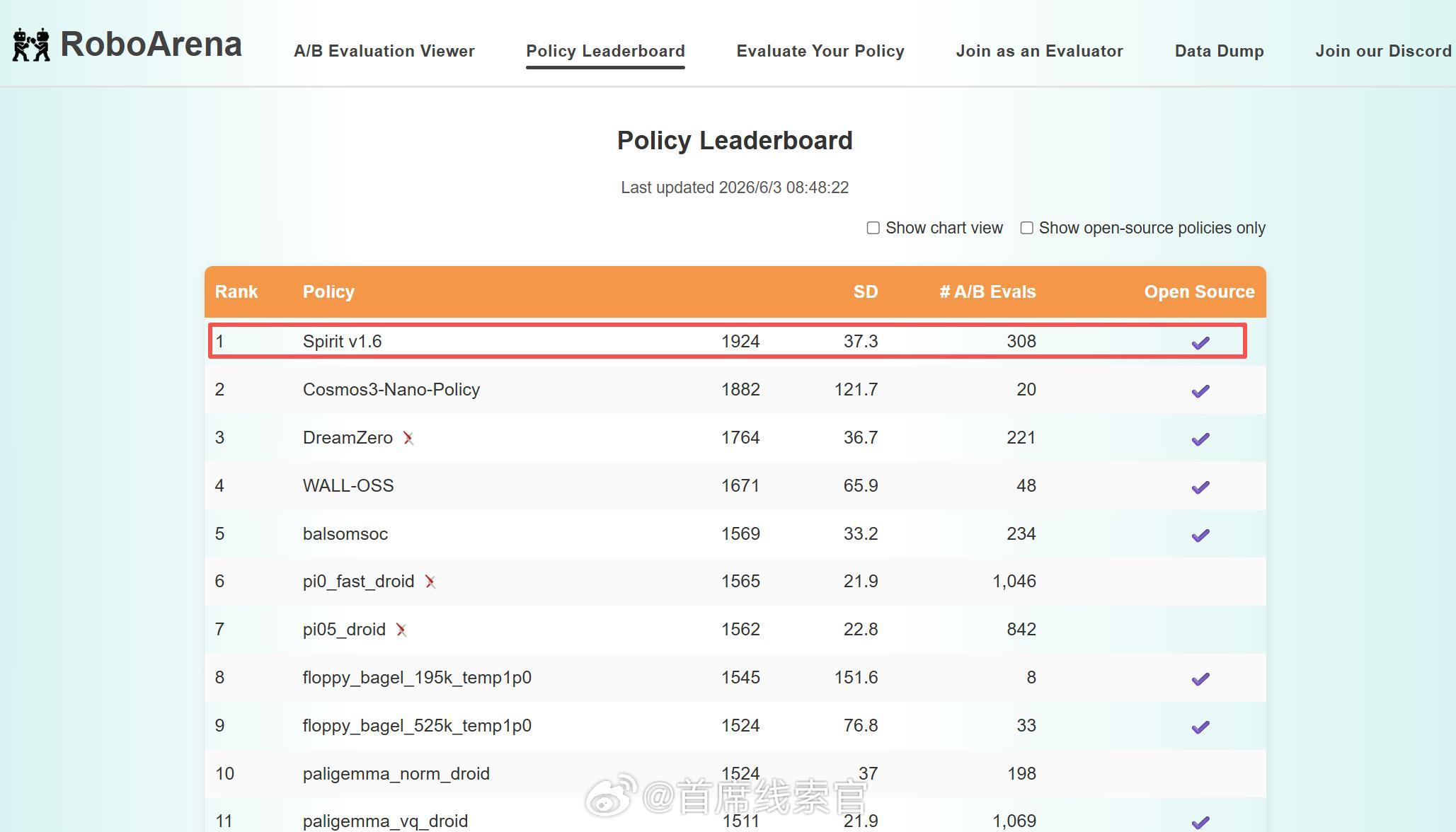Click the Policy Leaderboard page heading
The image size is (1456, 832).
[x=735, y=140]
